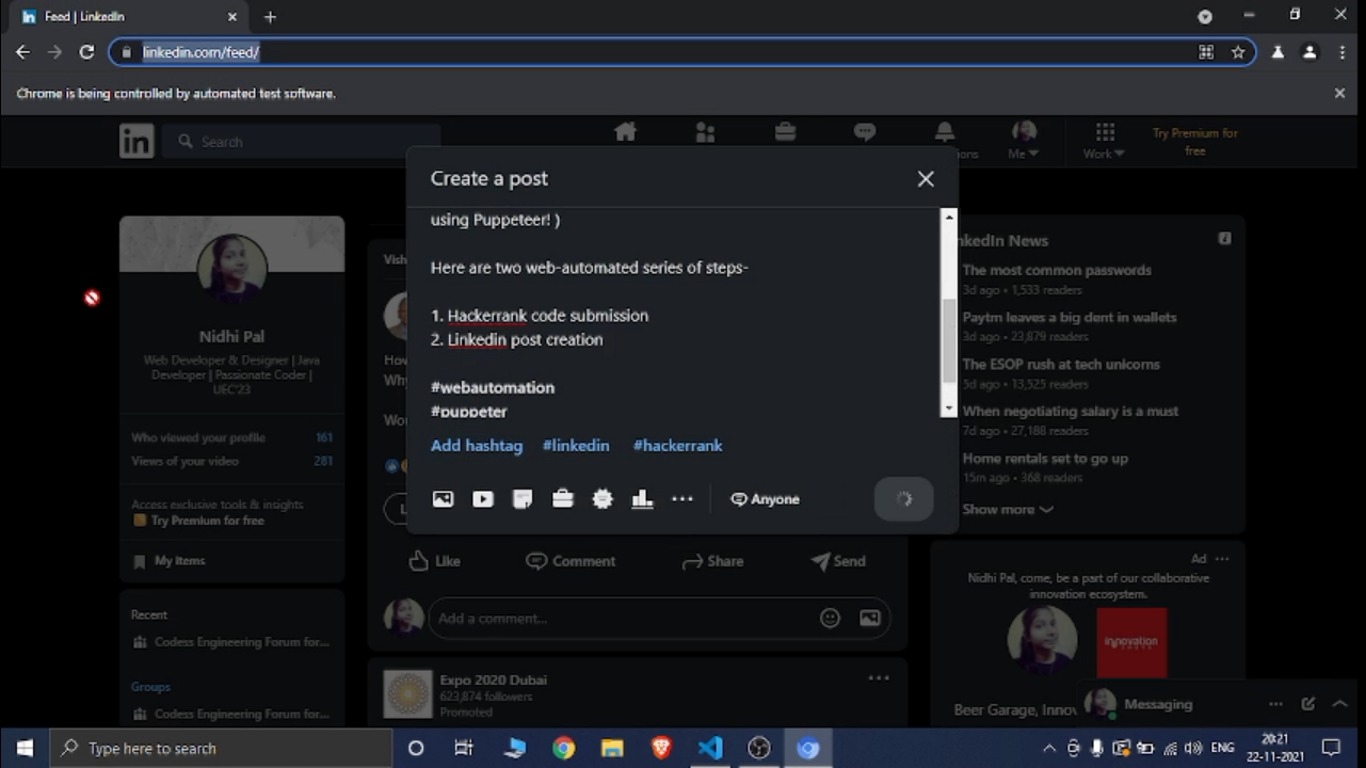Click the celebrate occasion badge icon
Screen dimensions: 1366x768
602,499
